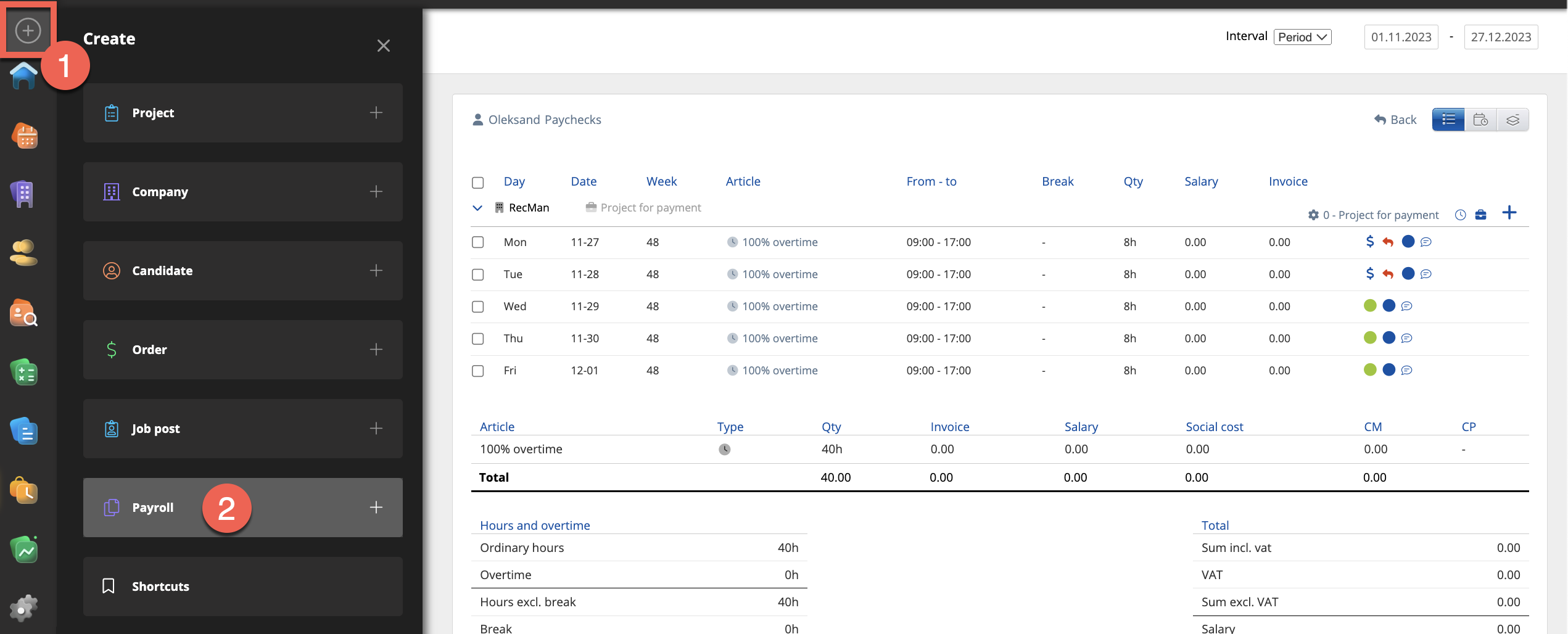Open the orange calendar sidebar icon
The image size is (1568, 634).
click(25, 136)
